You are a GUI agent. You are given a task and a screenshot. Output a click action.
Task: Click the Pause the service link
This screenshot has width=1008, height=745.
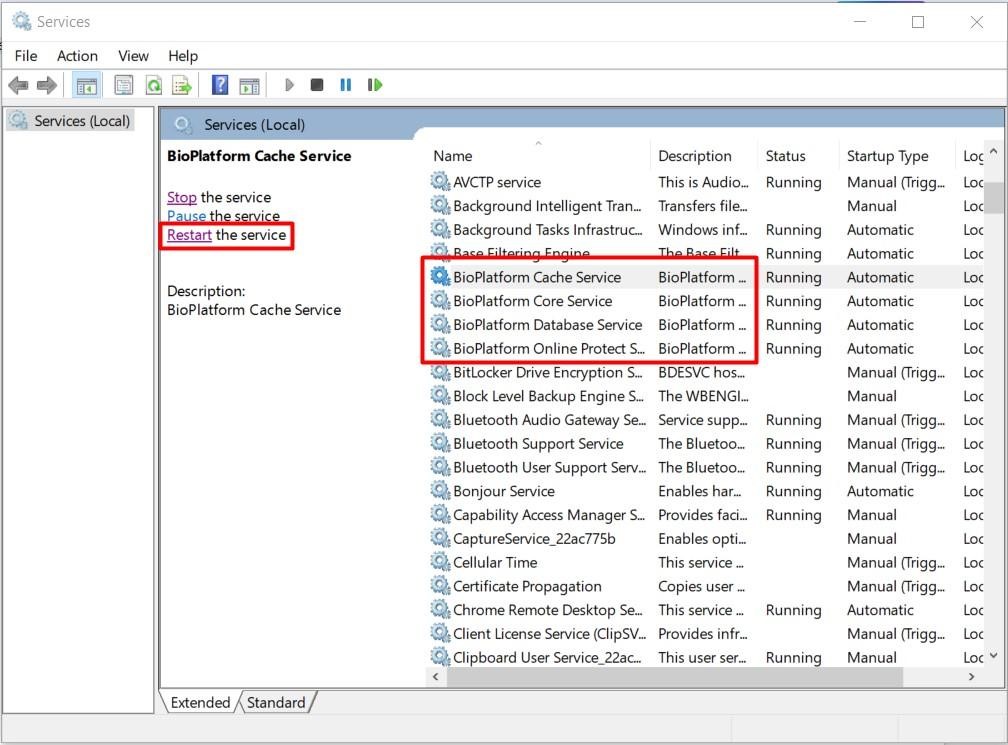(186, 216)
